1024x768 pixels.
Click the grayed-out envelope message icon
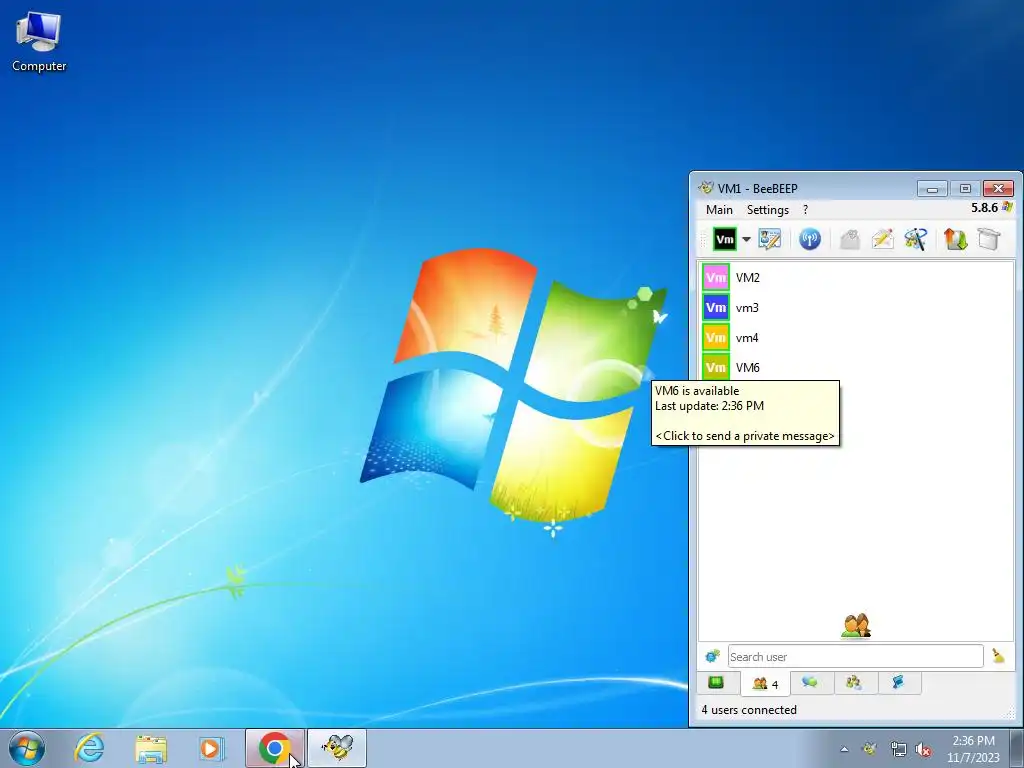850,239
